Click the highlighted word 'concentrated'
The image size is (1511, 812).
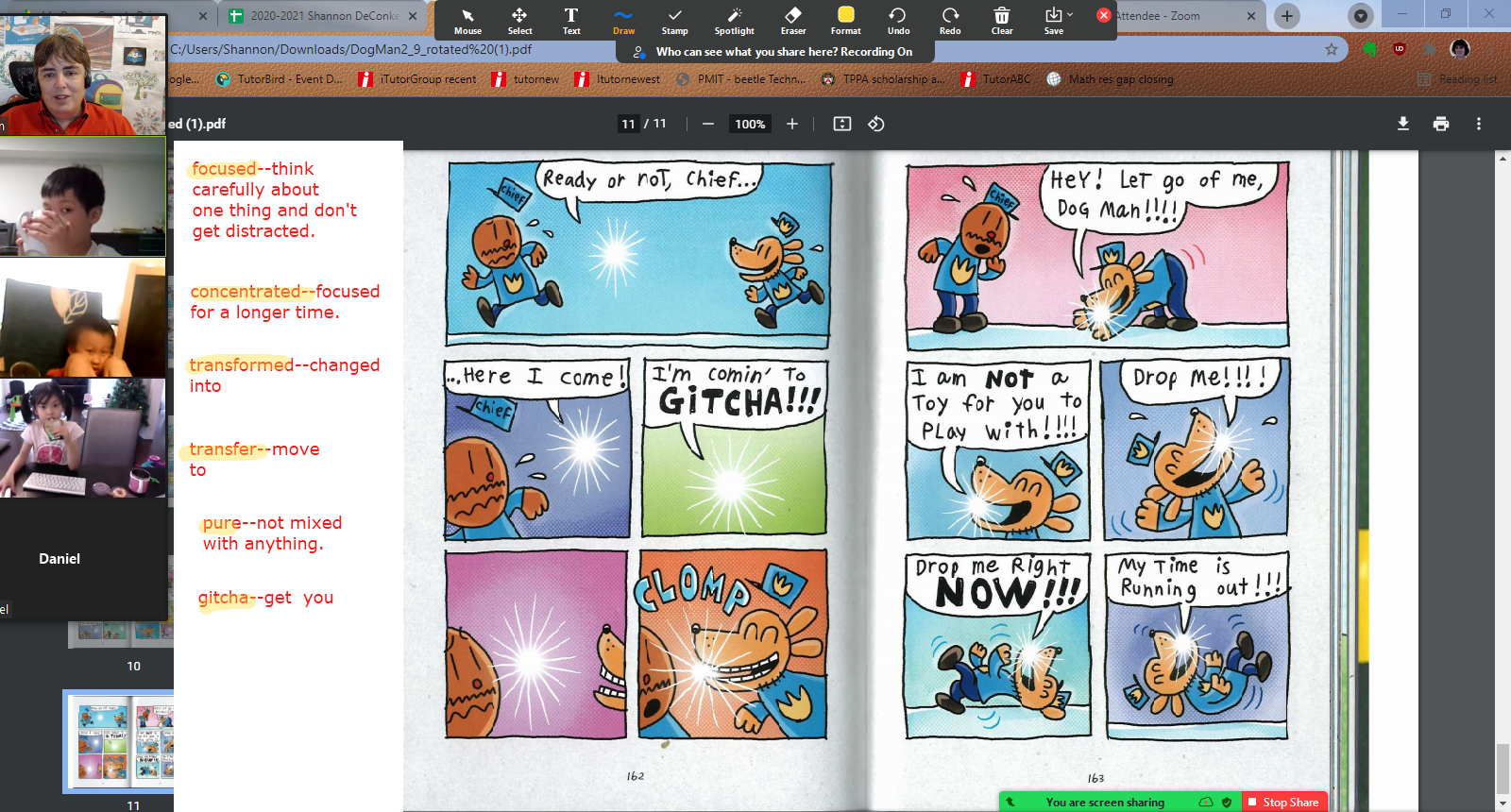pos(246,292)
